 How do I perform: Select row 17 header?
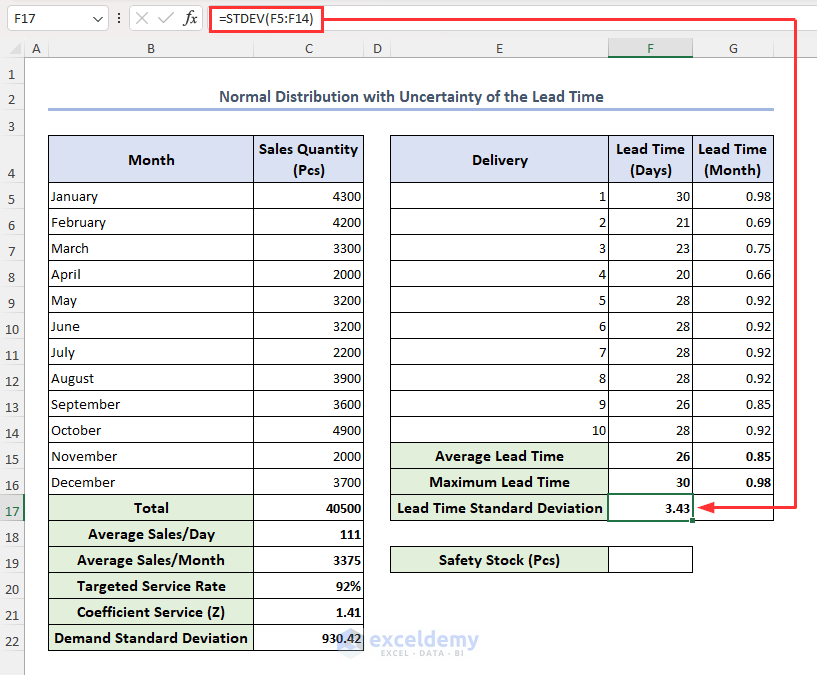(x=12, y=508)
